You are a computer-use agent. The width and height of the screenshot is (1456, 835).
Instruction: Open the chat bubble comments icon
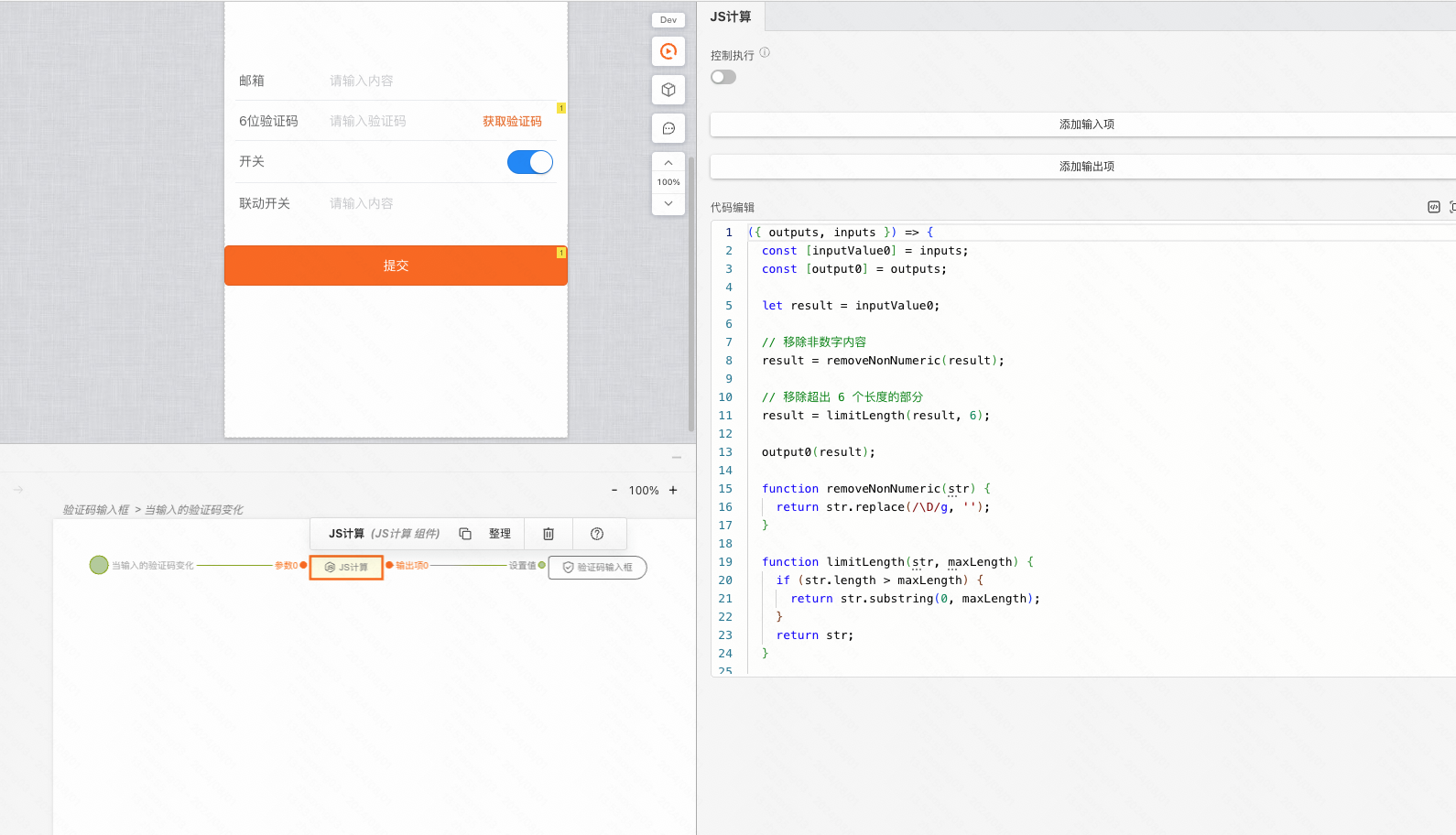[x=668, y=128]
